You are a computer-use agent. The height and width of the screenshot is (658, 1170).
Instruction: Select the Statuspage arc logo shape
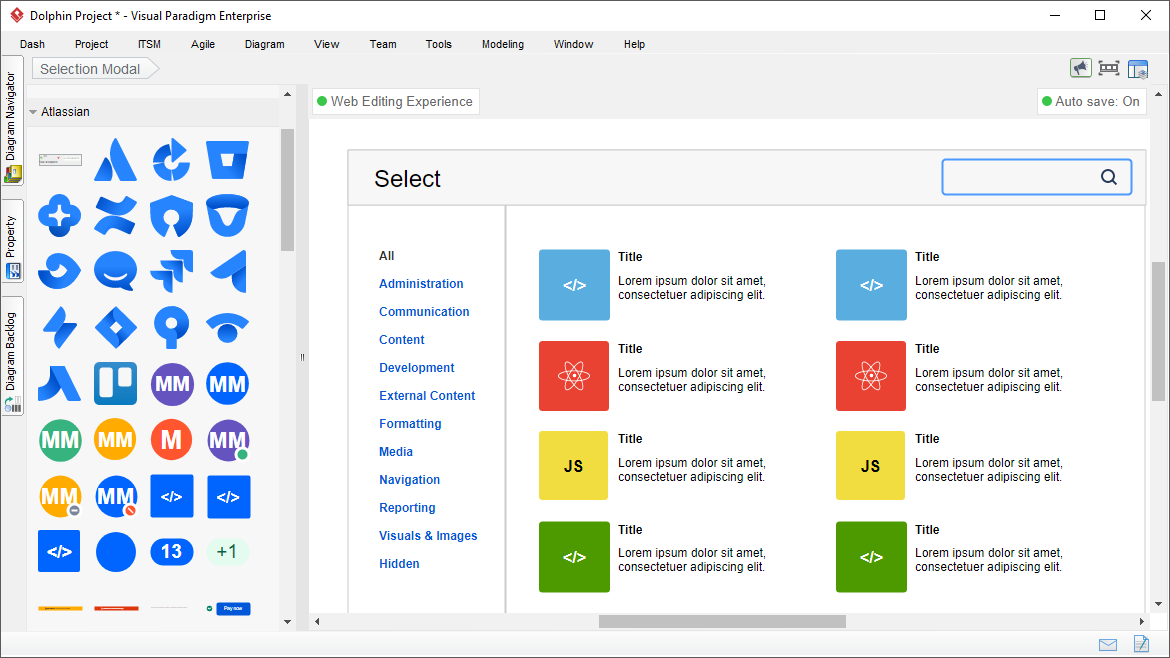point(228,327)
